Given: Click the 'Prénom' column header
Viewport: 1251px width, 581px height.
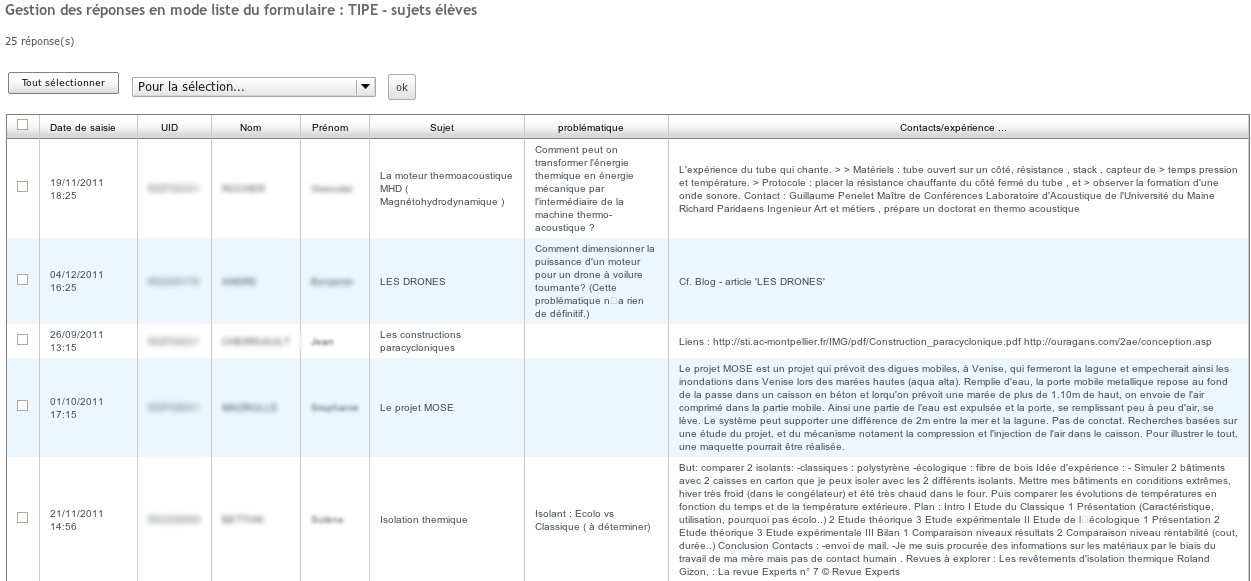Looking at the screenshot, I should point(330,128).
